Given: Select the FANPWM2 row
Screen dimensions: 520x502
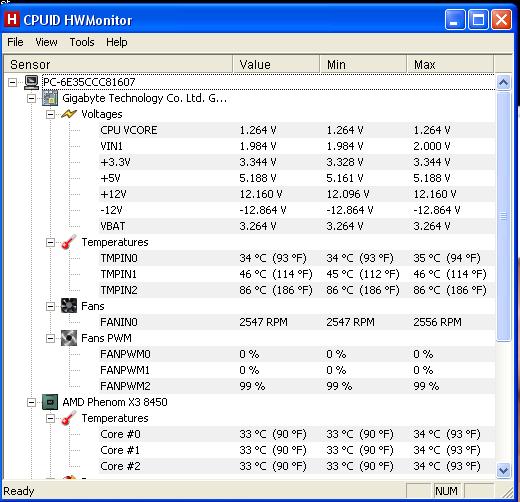Looking at the screenshot, I should (x=297, y=386).
